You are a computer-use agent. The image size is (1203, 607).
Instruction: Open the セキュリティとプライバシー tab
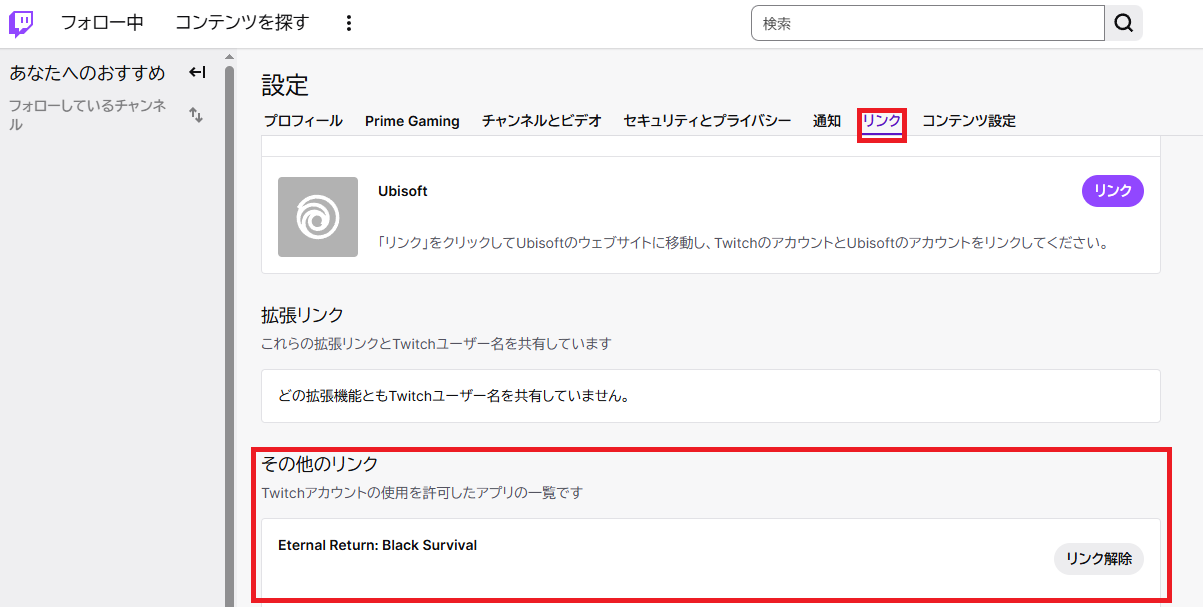pyautogui.click(x=707, y=121)
